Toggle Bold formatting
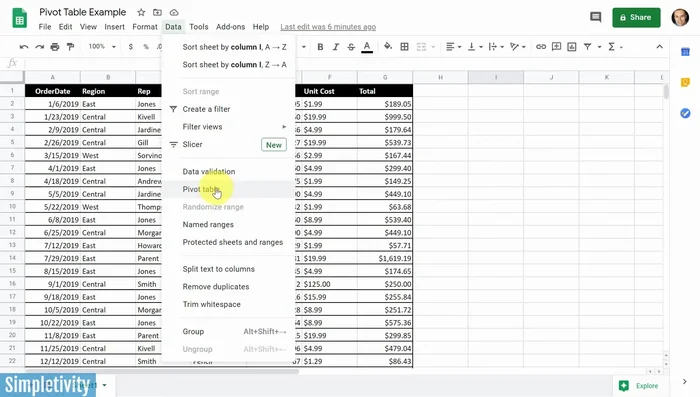This screenshot has width=700, height=397. [x=320, y=46]
